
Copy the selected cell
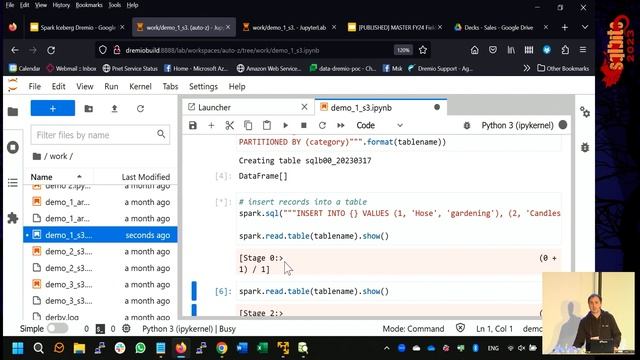248,125
